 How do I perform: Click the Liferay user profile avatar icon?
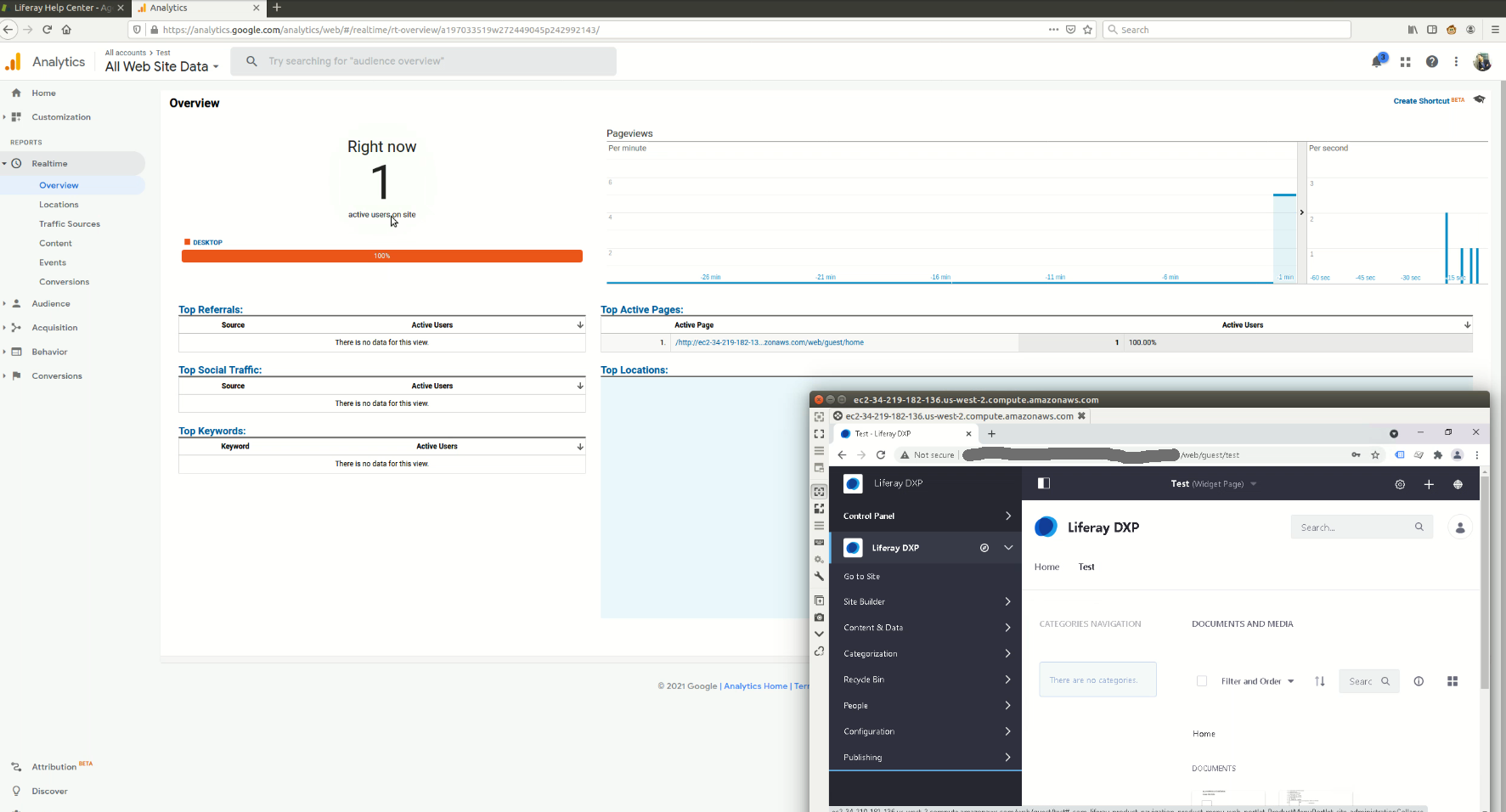[1460, 527]
